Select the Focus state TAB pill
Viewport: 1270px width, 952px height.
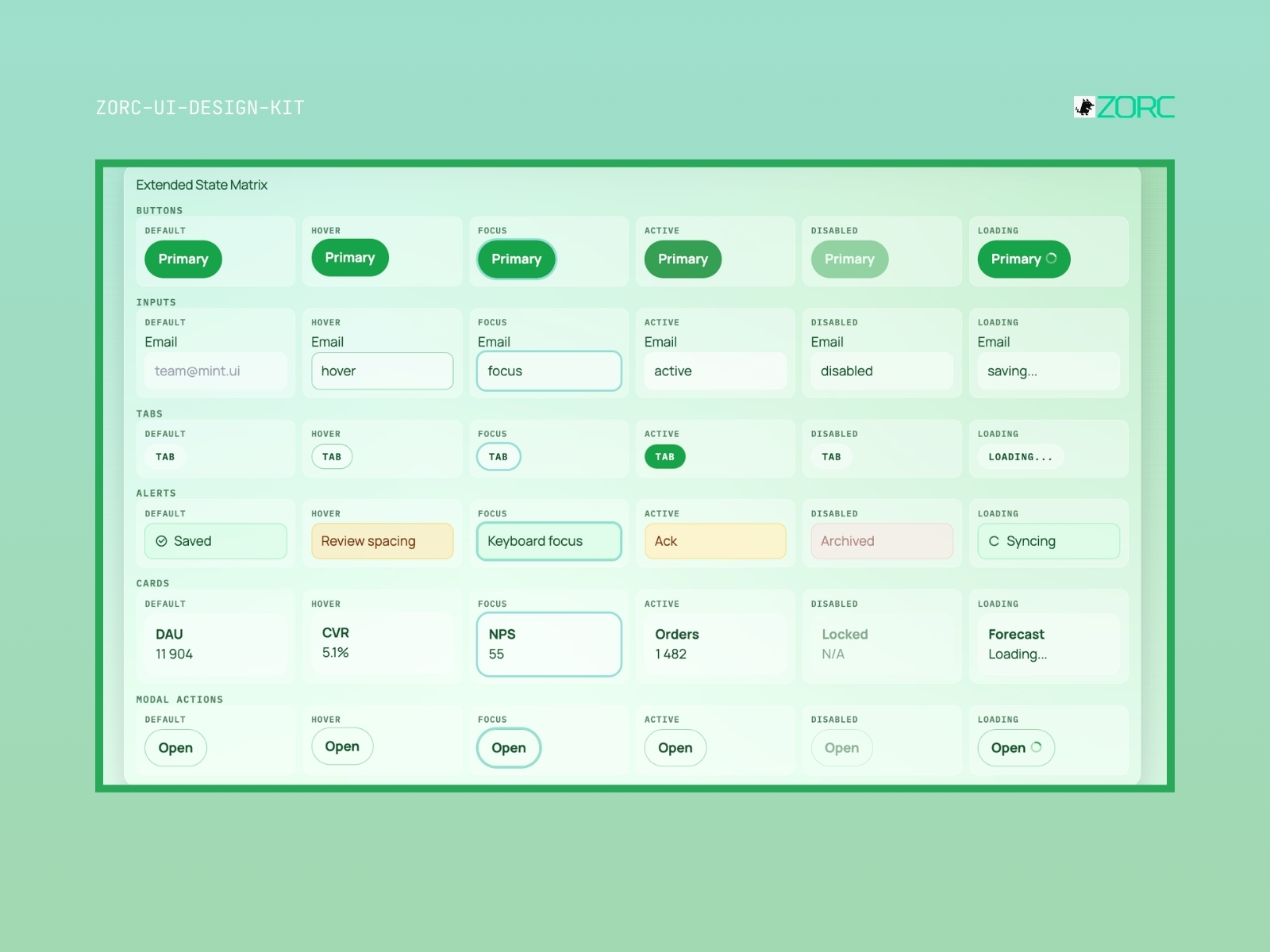(498, 457)
